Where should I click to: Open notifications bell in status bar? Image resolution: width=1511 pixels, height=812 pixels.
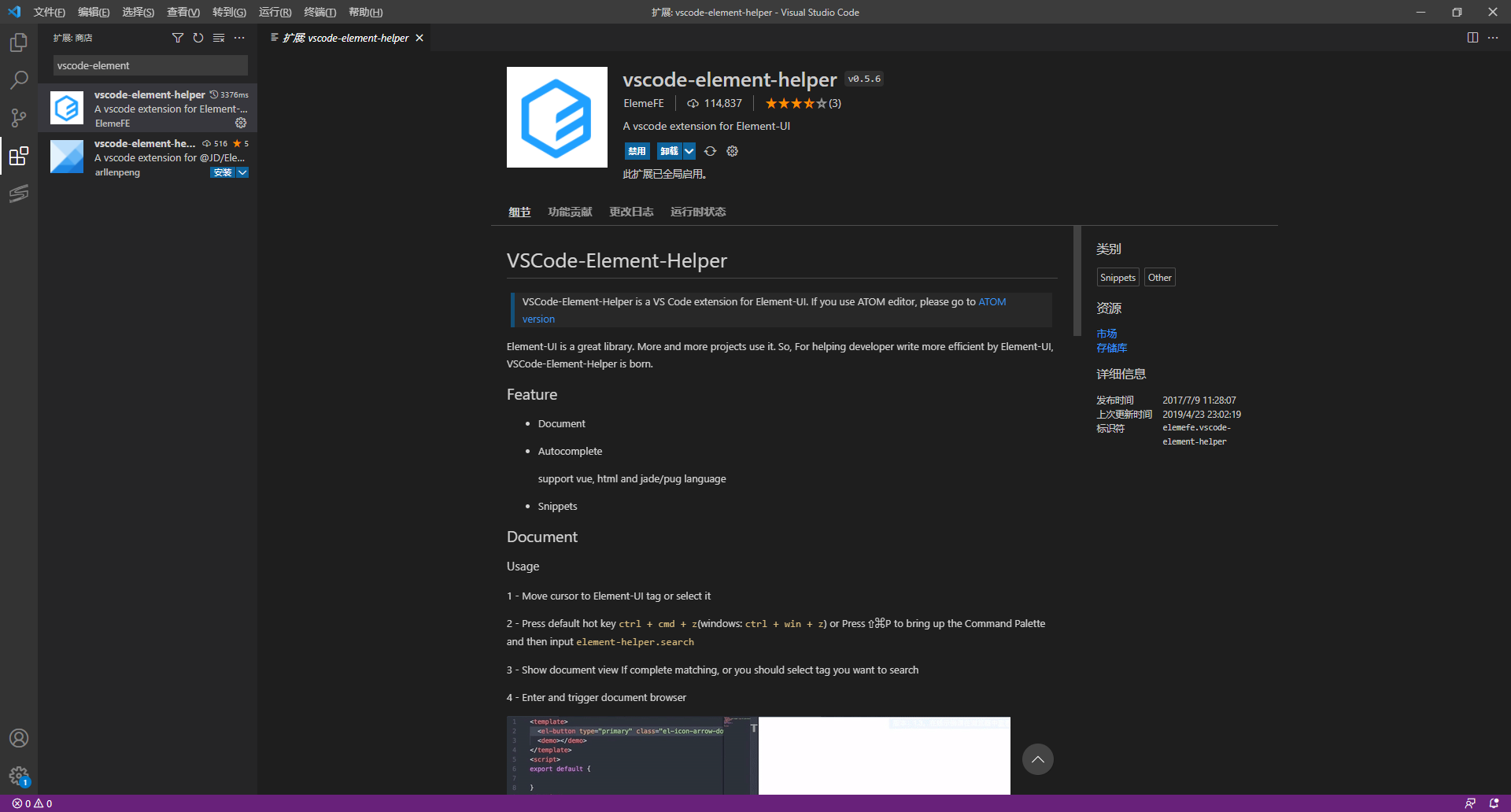tap(1494, 803)
